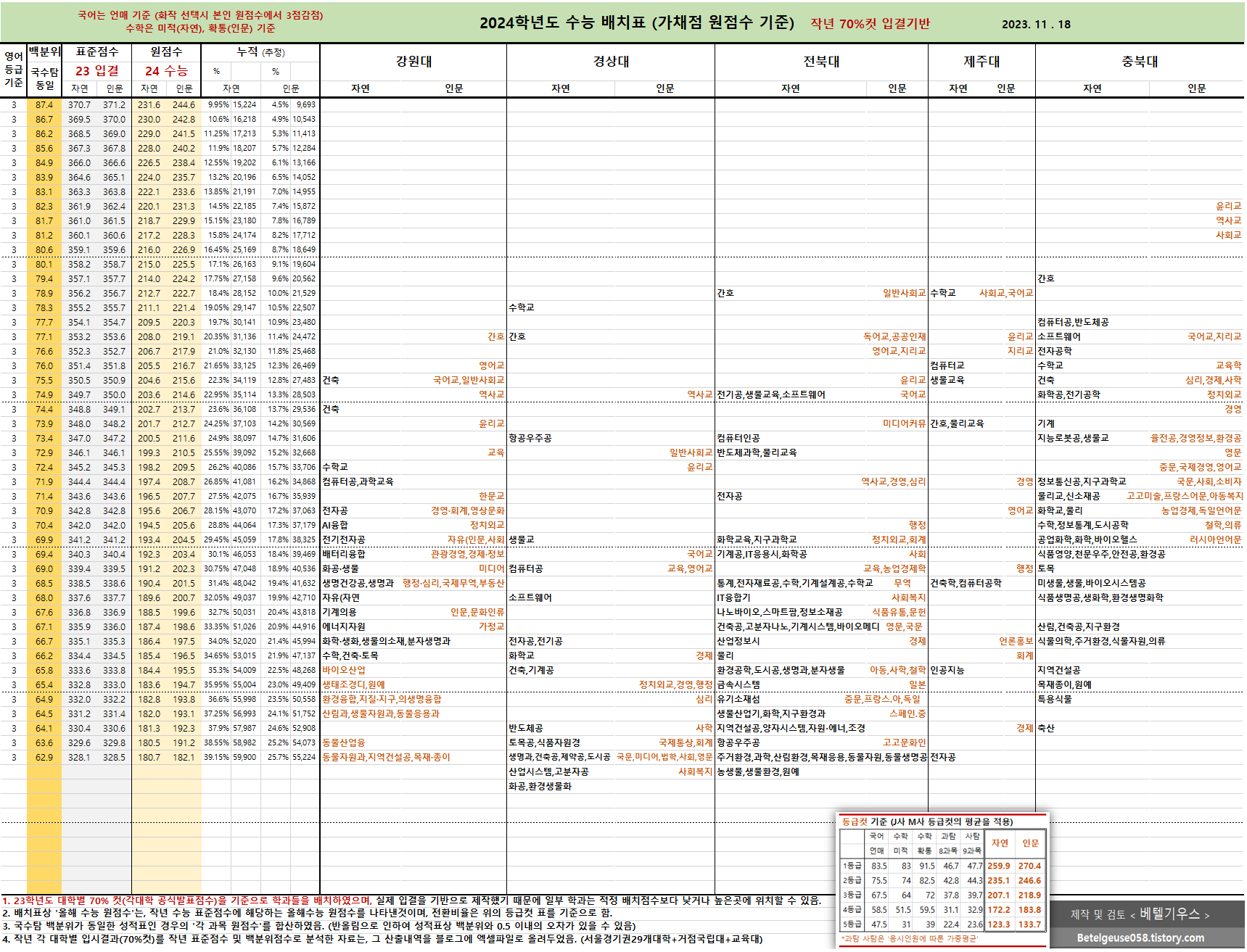Select 화공,환경생물화 under 경상대
The height and width of the screenshot is (952, 1247).
tap(540, 786)
